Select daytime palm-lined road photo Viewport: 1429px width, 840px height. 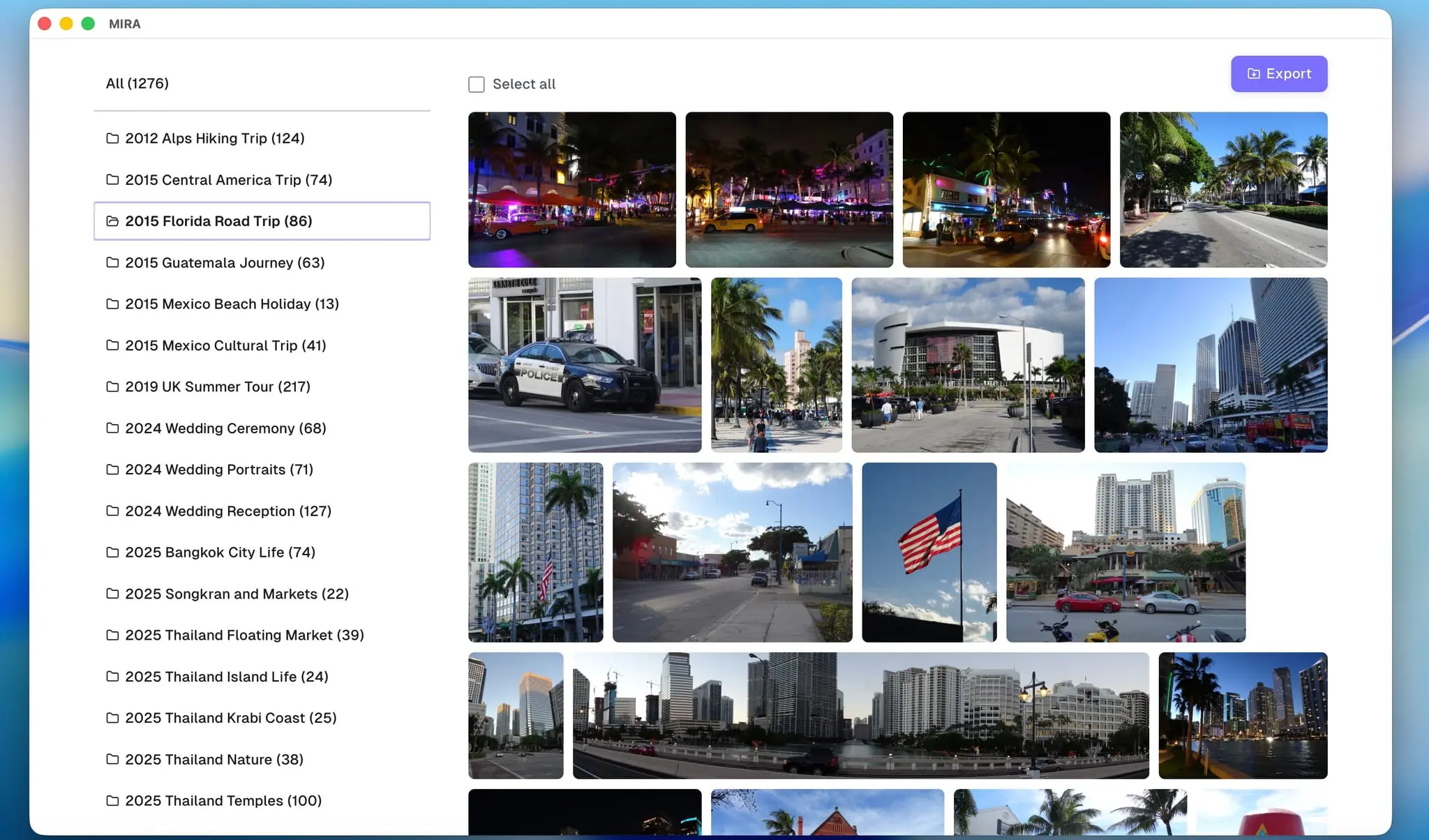click(x=1224, y=190)
